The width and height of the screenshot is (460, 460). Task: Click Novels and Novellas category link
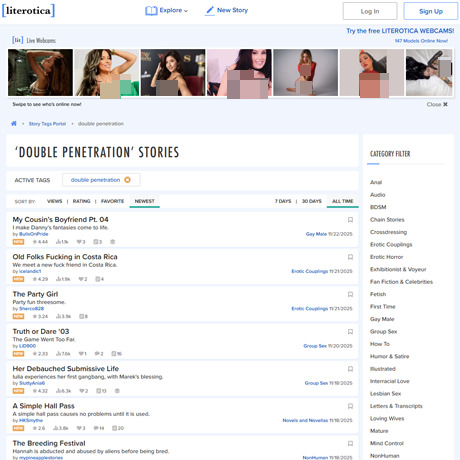(305, 420)
